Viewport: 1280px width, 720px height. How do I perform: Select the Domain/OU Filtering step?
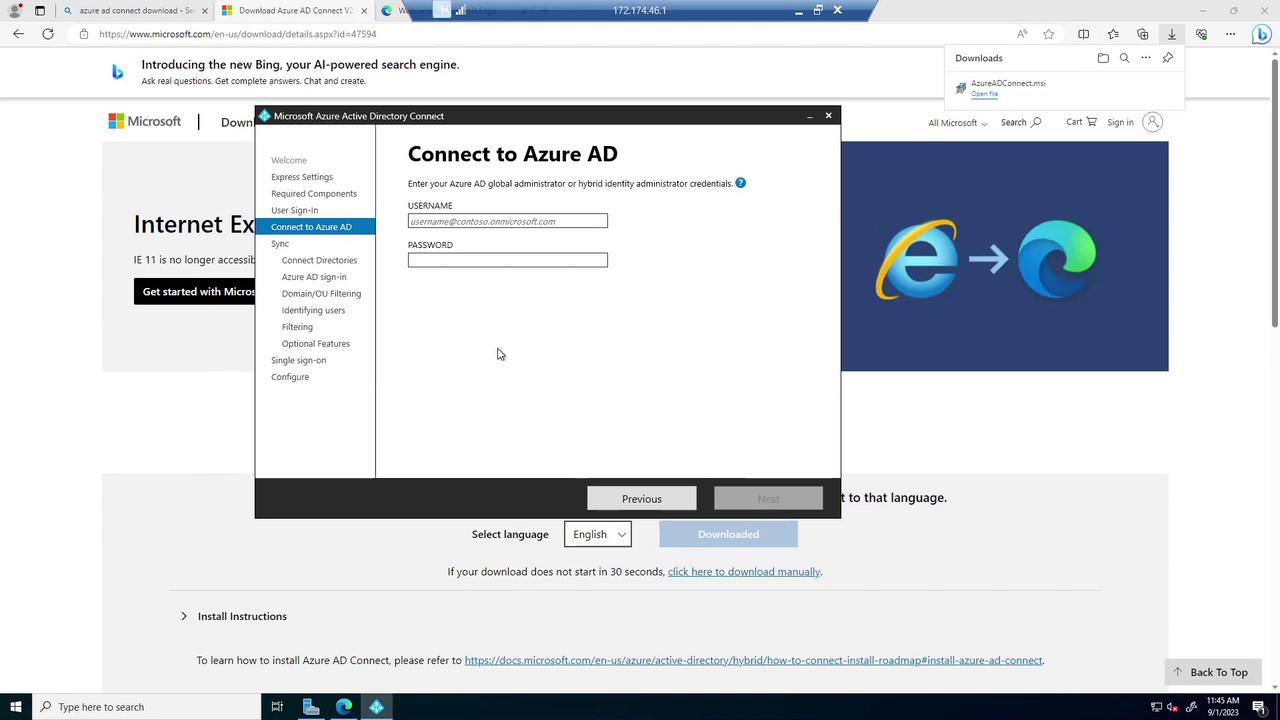[321, 294]
